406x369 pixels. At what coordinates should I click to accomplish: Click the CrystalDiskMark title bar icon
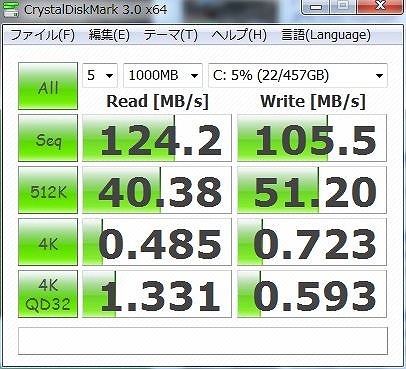11,9
